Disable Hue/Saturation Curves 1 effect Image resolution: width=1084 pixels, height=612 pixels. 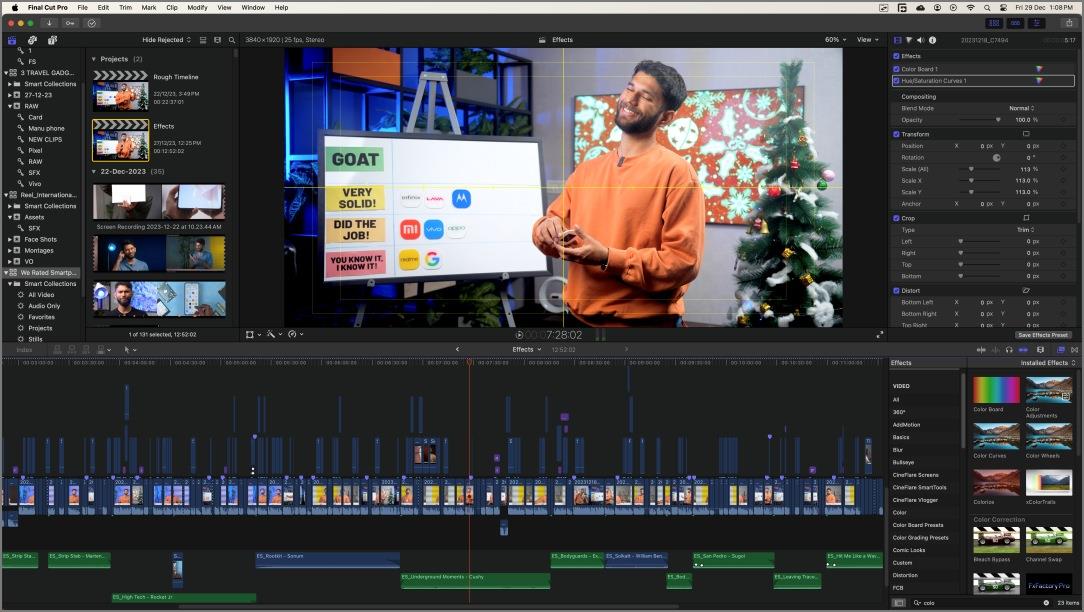pyautogui.click(x=896, y=81)
